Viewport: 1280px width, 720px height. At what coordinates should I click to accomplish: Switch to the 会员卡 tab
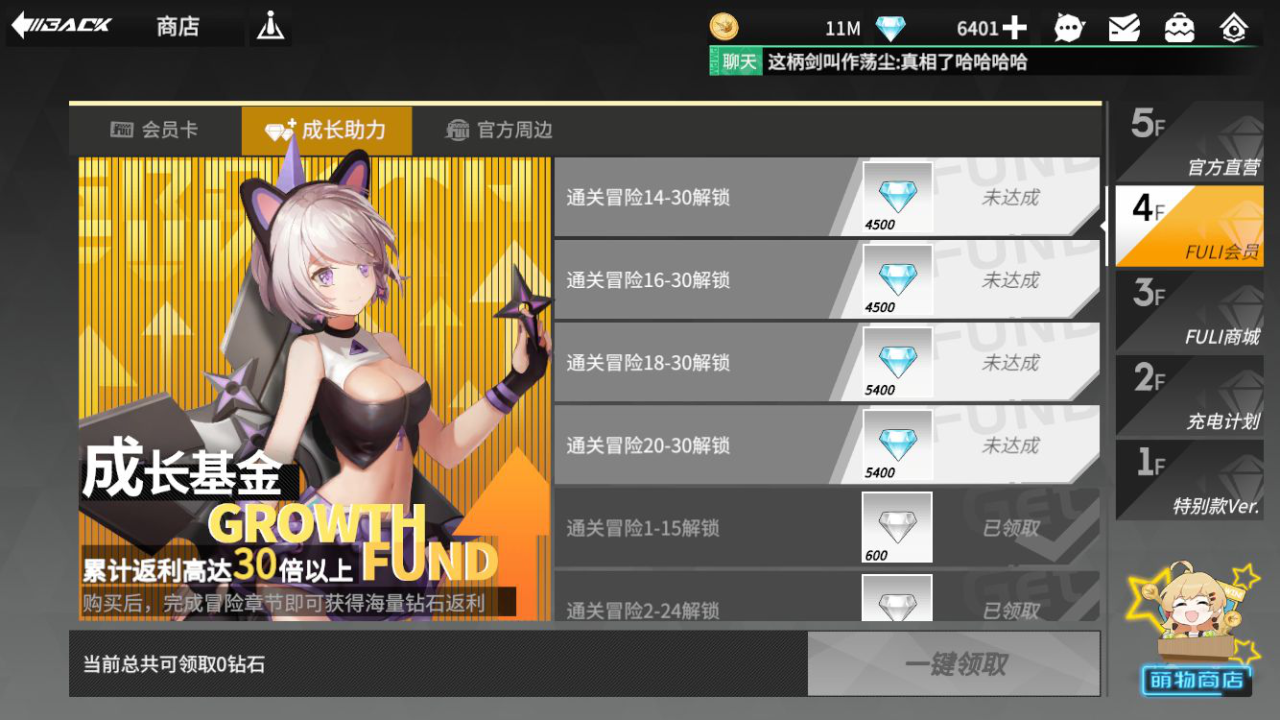(155, 130)
